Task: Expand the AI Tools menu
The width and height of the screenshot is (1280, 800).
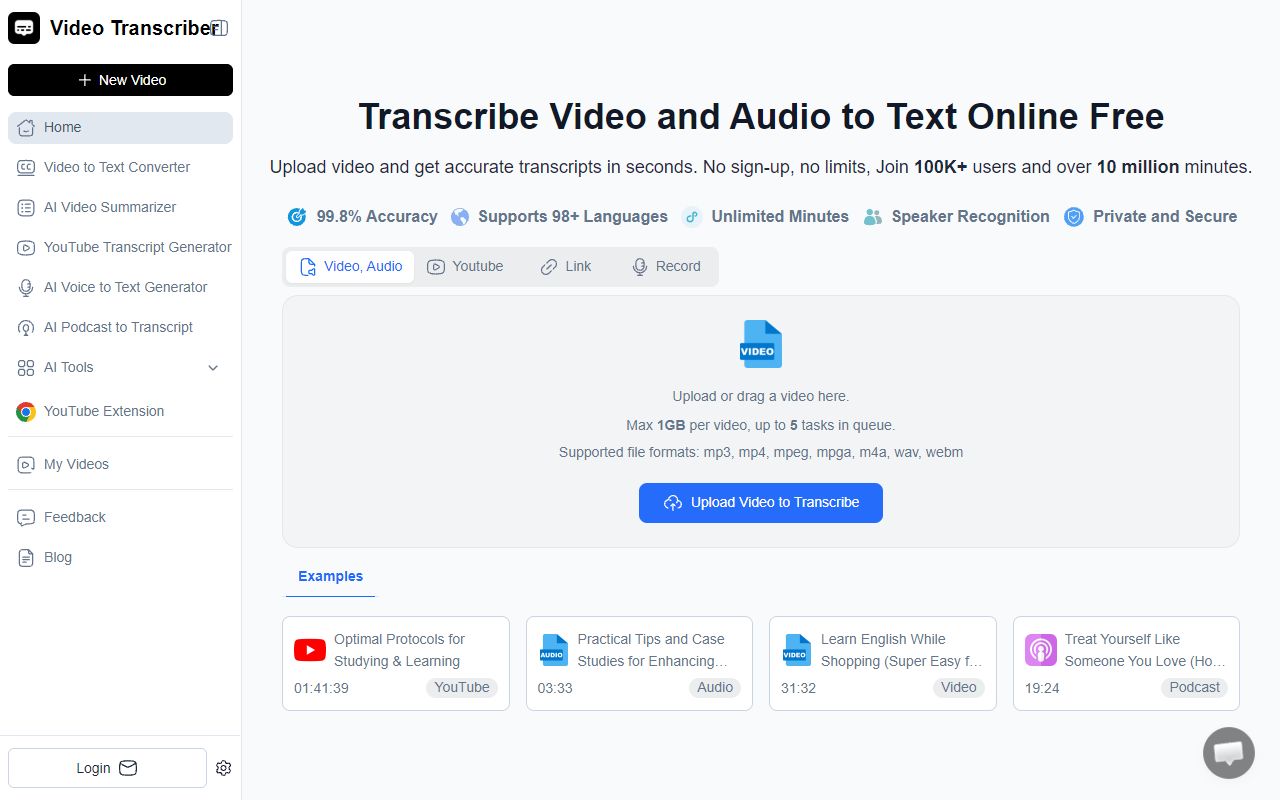Action: click(x=118, y=367)
